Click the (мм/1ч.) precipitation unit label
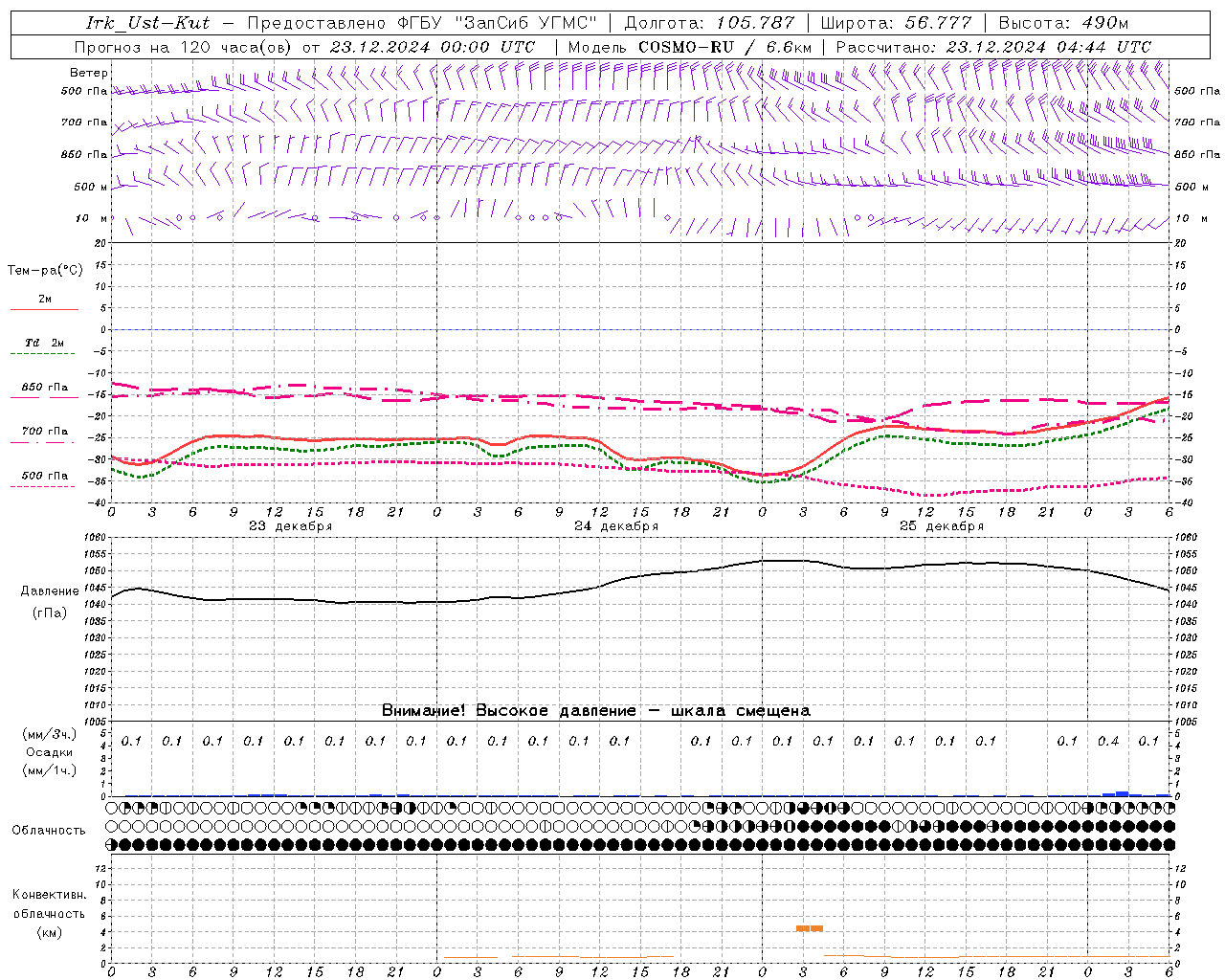This screenshot has height=980, width=1225. coord(49,770)
